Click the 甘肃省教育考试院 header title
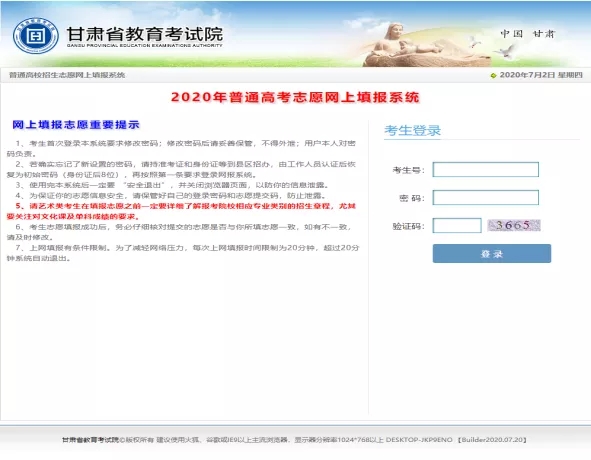 [145, 34]
